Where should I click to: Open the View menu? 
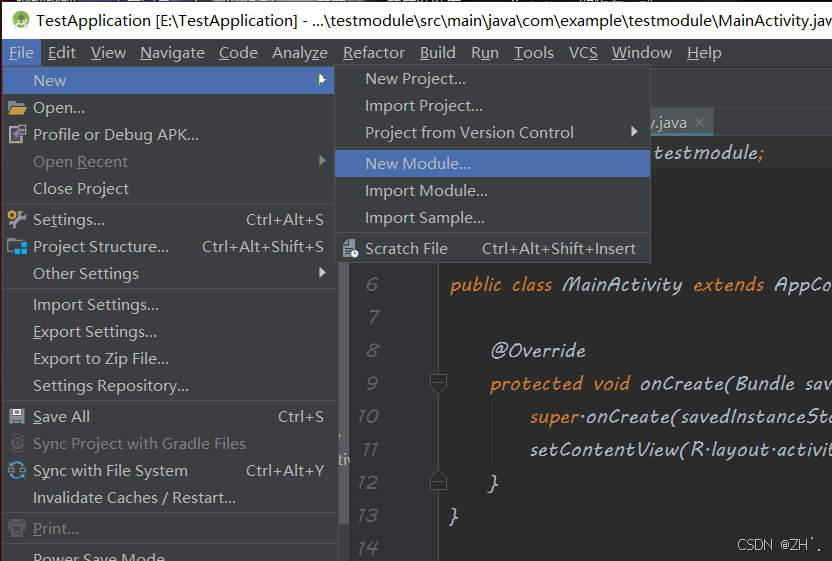(x=108, y=53)
